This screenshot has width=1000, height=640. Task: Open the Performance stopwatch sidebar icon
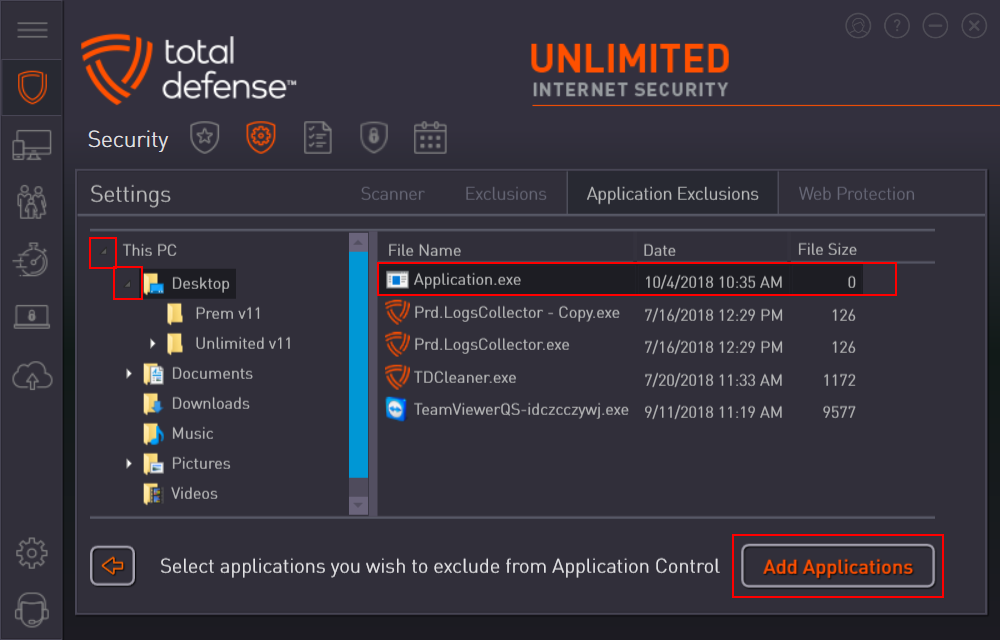coord(31,259)
